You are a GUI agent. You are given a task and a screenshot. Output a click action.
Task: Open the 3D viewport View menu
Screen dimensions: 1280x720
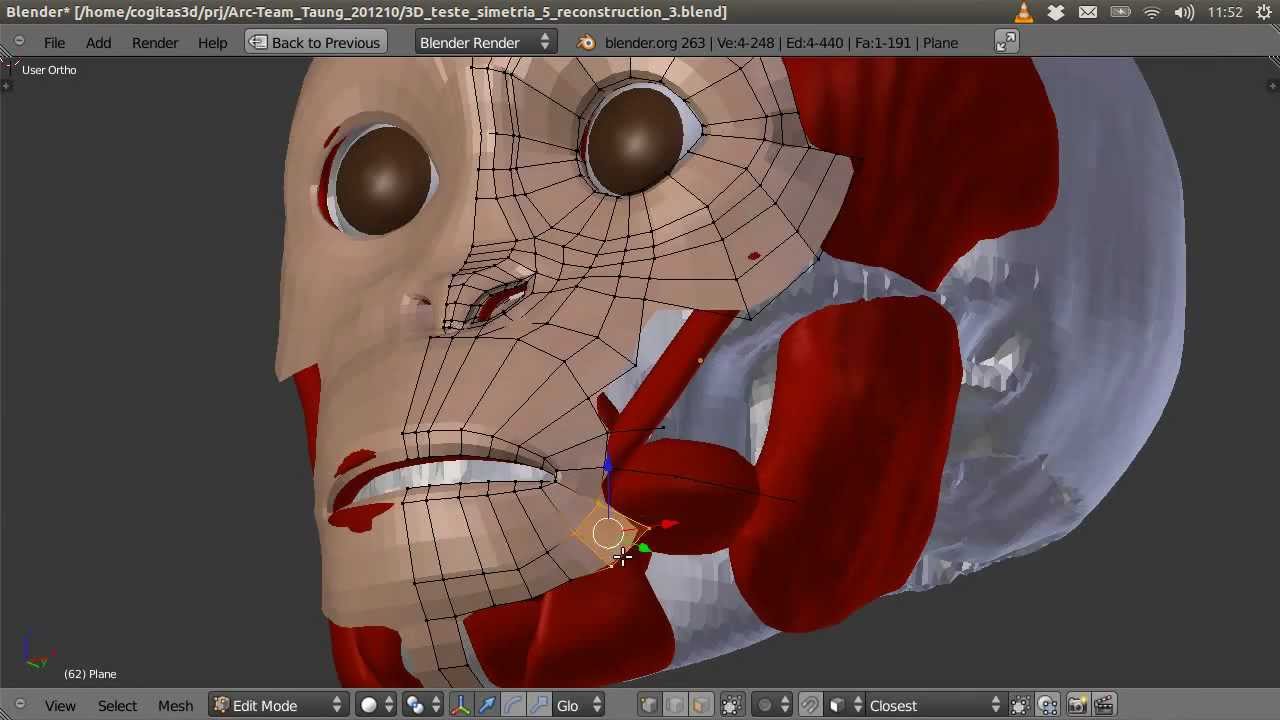point(60,706)
